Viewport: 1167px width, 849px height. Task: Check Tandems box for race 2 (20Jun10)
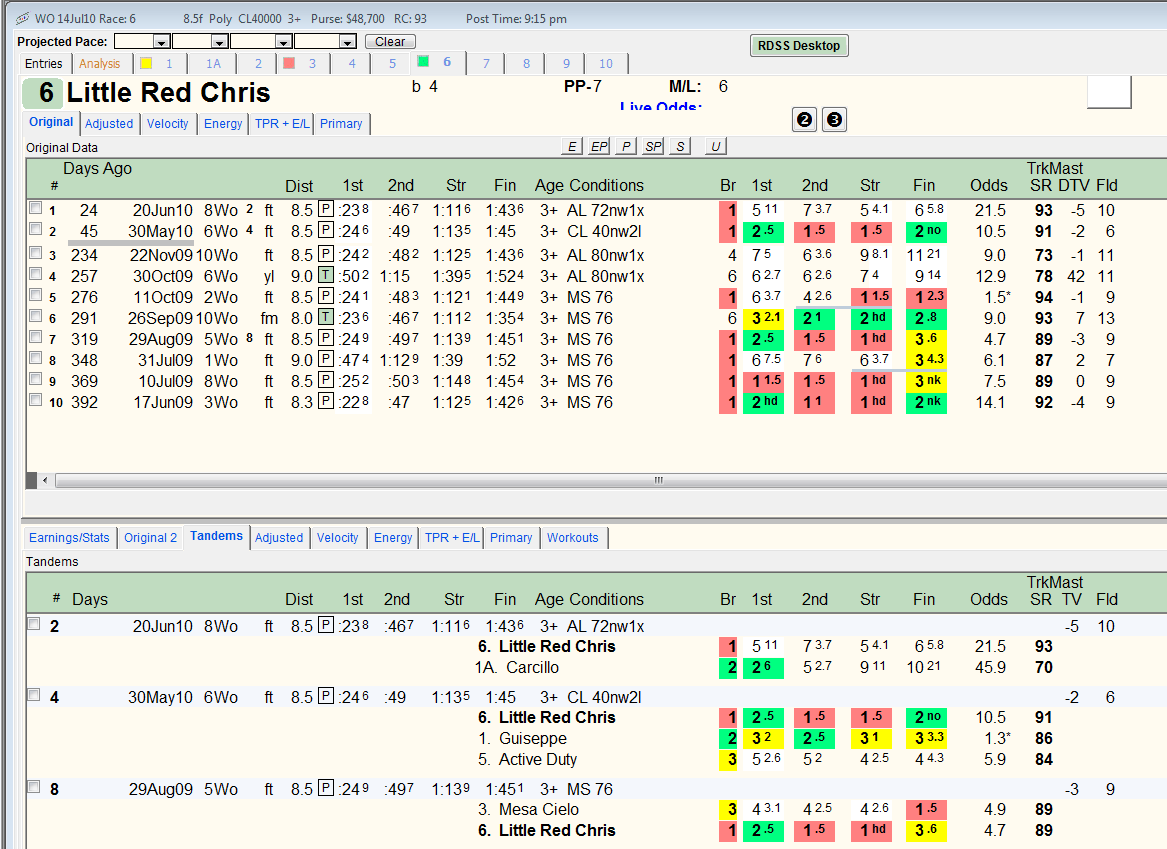tap(33, 624)
